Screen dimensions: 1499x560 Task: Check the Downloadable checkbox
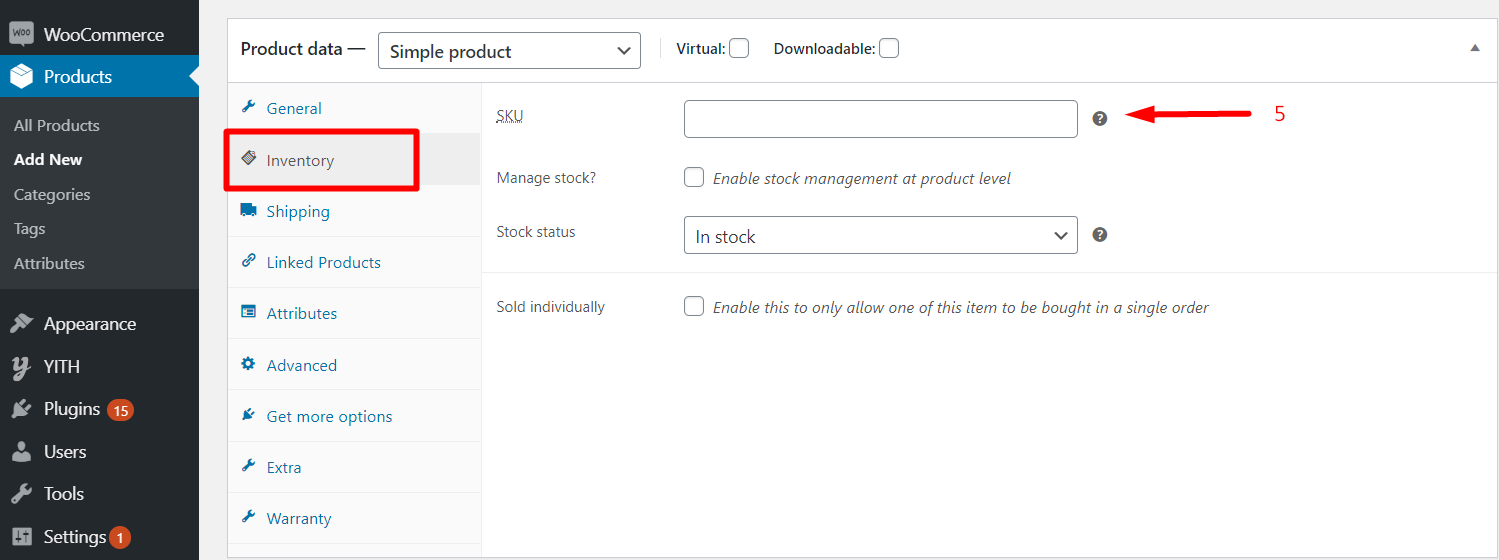[x=888, y=48]
